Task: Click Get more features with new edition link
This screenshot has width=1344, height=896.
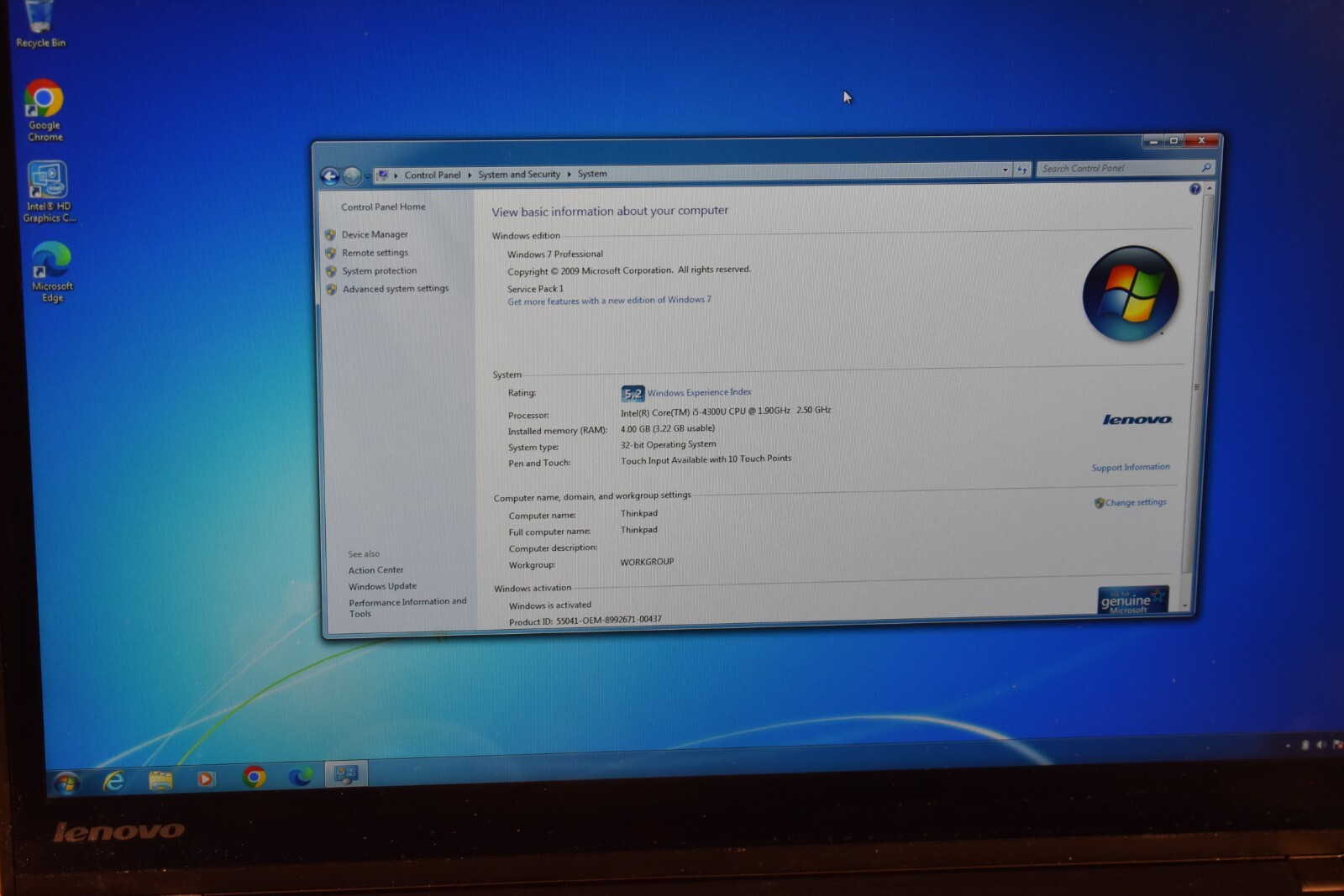Action: click(609, 301)
